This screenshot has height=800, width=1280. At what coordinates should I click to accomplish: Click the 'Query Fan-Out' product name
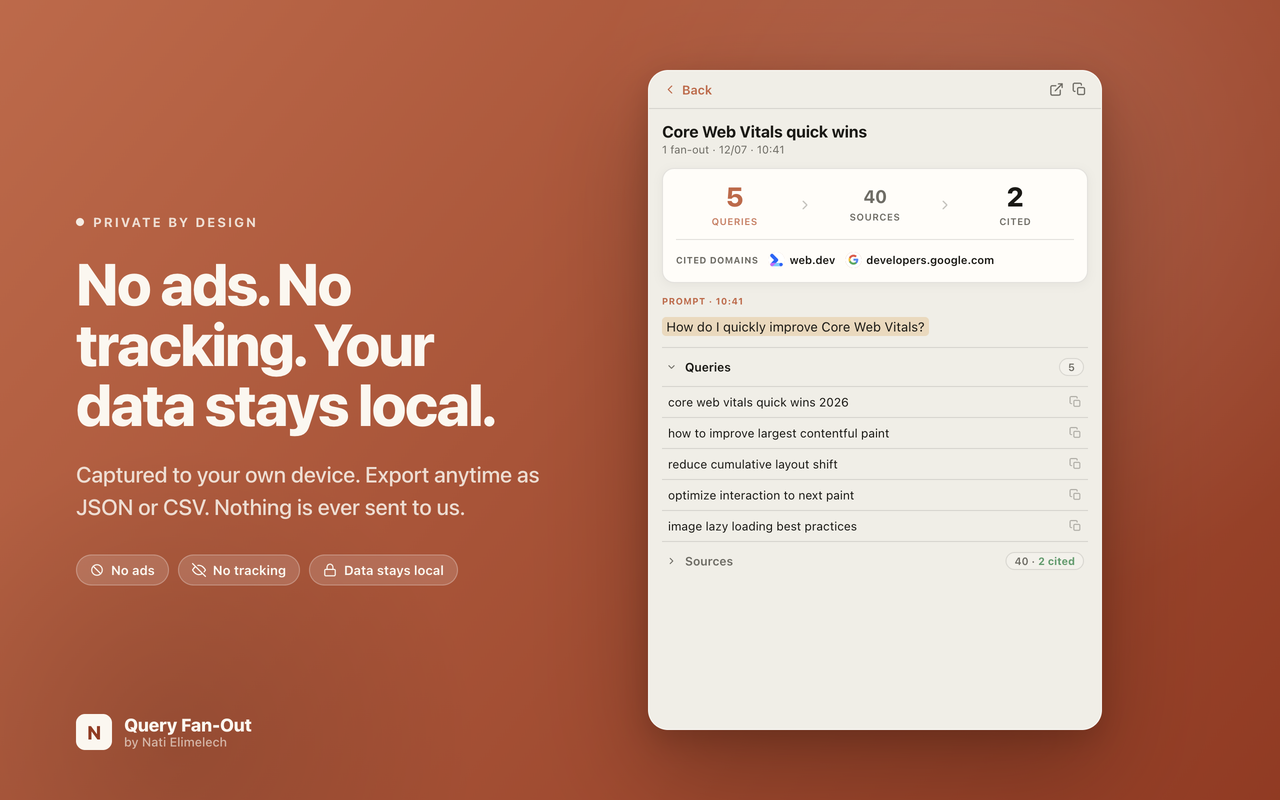pyautogui.click(x=188, y=725)
